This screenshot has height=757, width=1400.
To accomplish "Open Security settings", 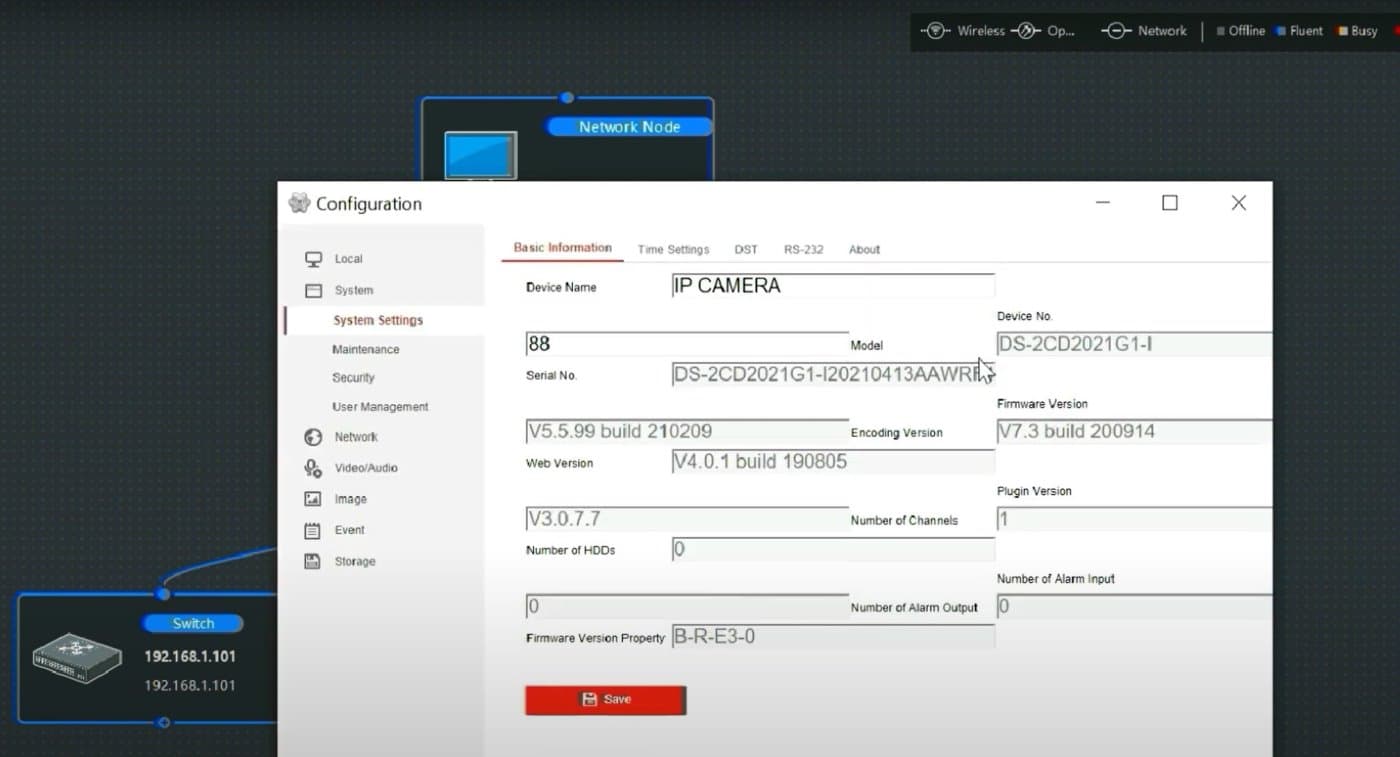I will (x=353, y=377).
